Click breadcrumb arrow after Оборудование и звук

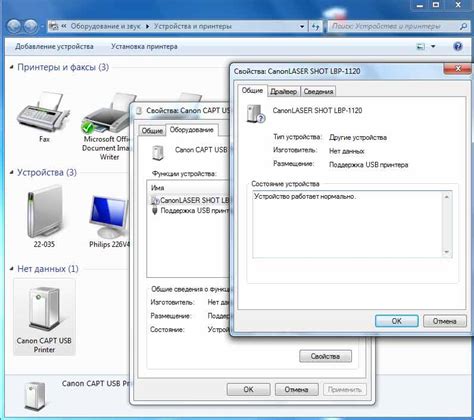point(147,26)
